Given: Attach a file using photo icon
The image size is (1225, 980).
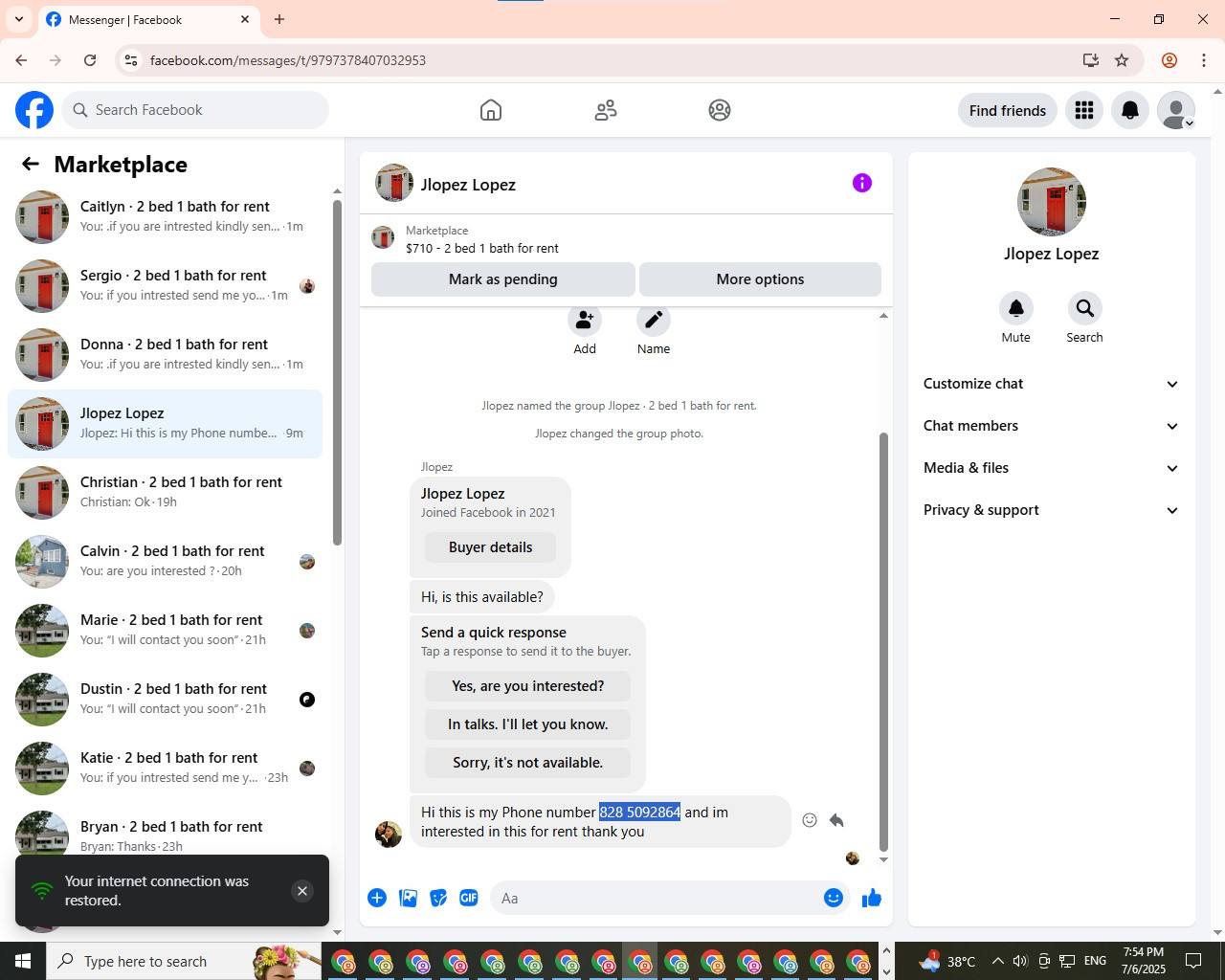Looking at the screenshot, I should coord(408,898).
